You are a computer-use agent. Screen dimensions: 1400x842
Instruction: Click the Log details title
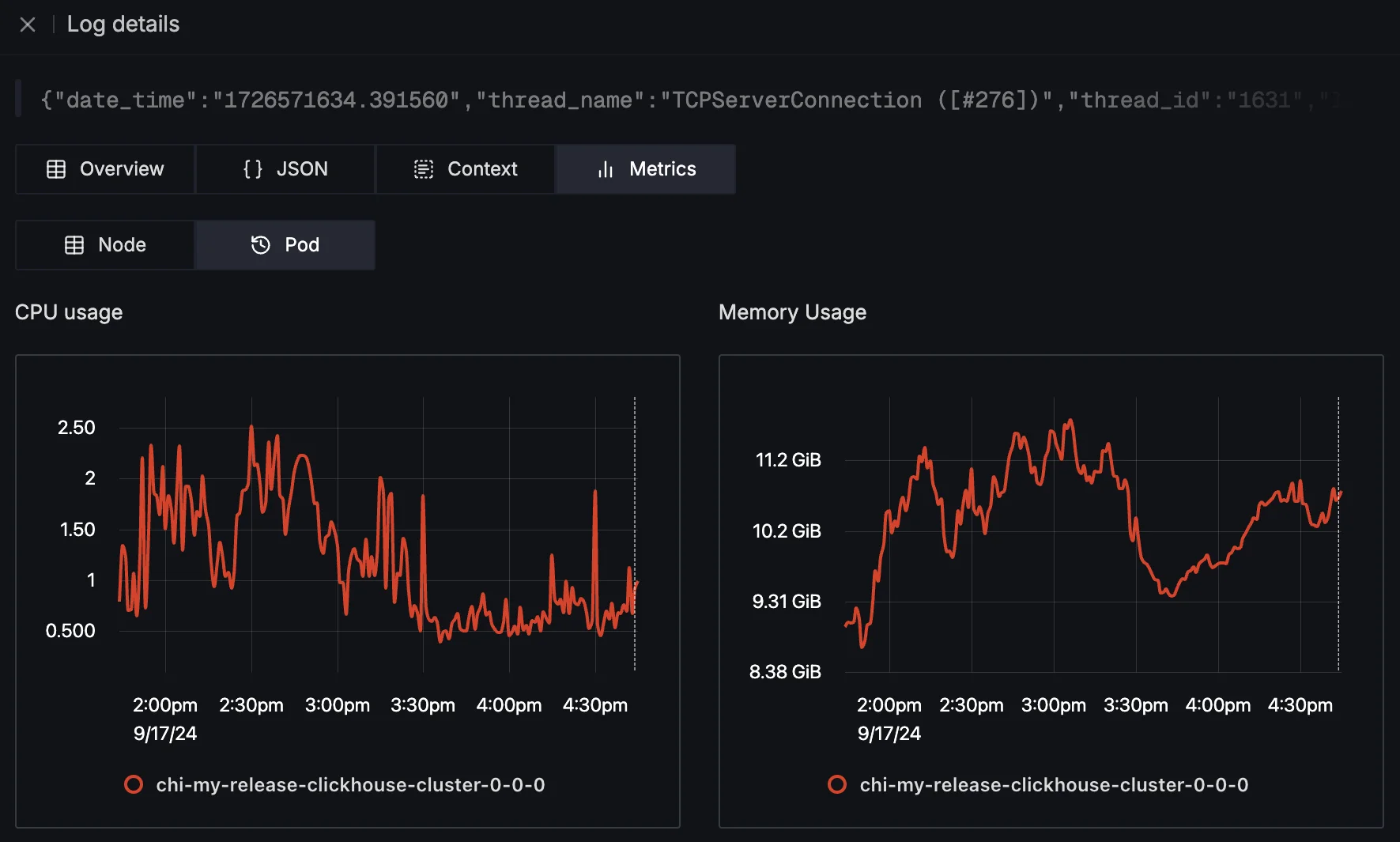click(123, 25)
